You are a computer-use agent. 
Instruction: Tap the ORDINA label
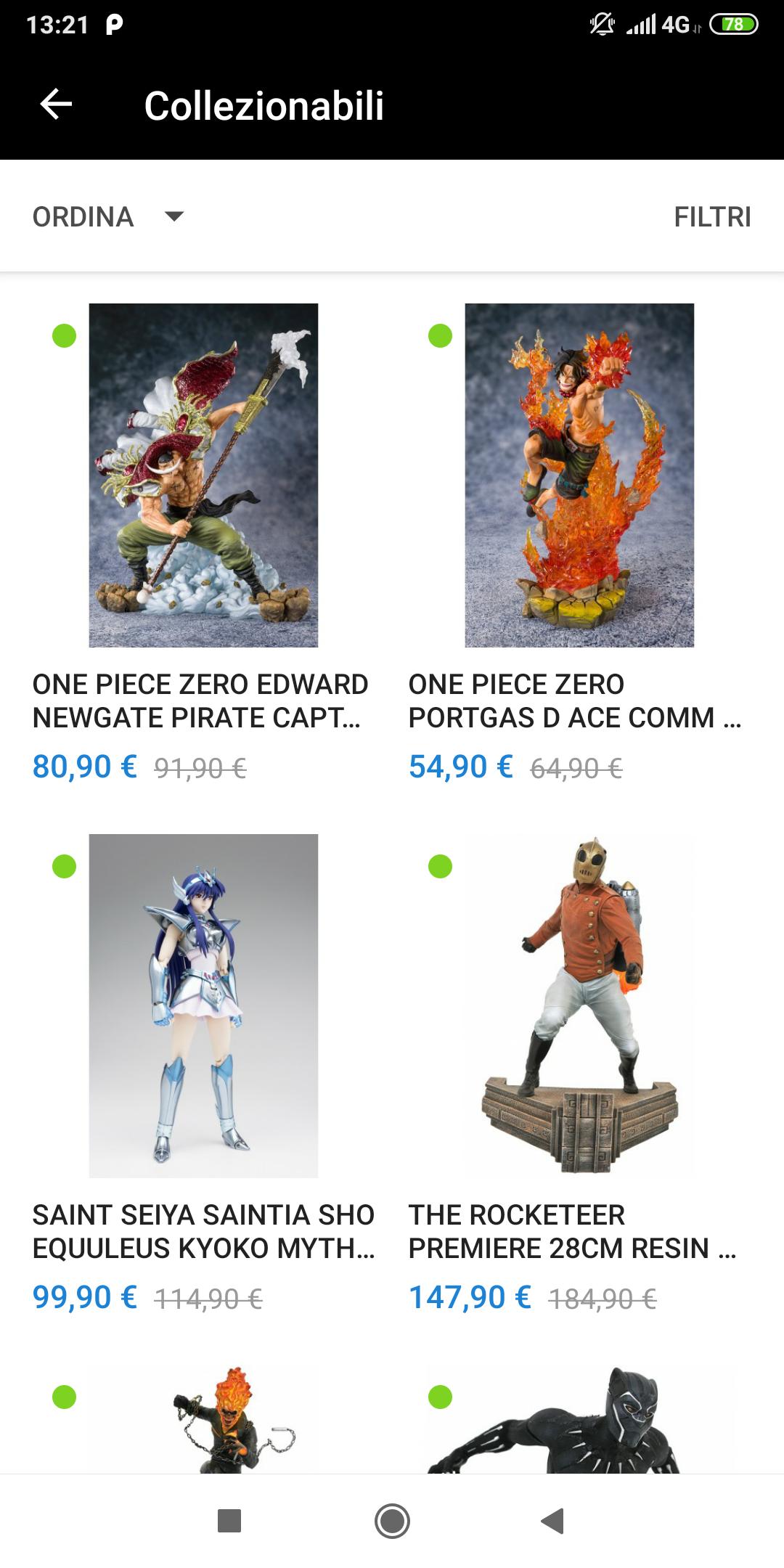83,216
